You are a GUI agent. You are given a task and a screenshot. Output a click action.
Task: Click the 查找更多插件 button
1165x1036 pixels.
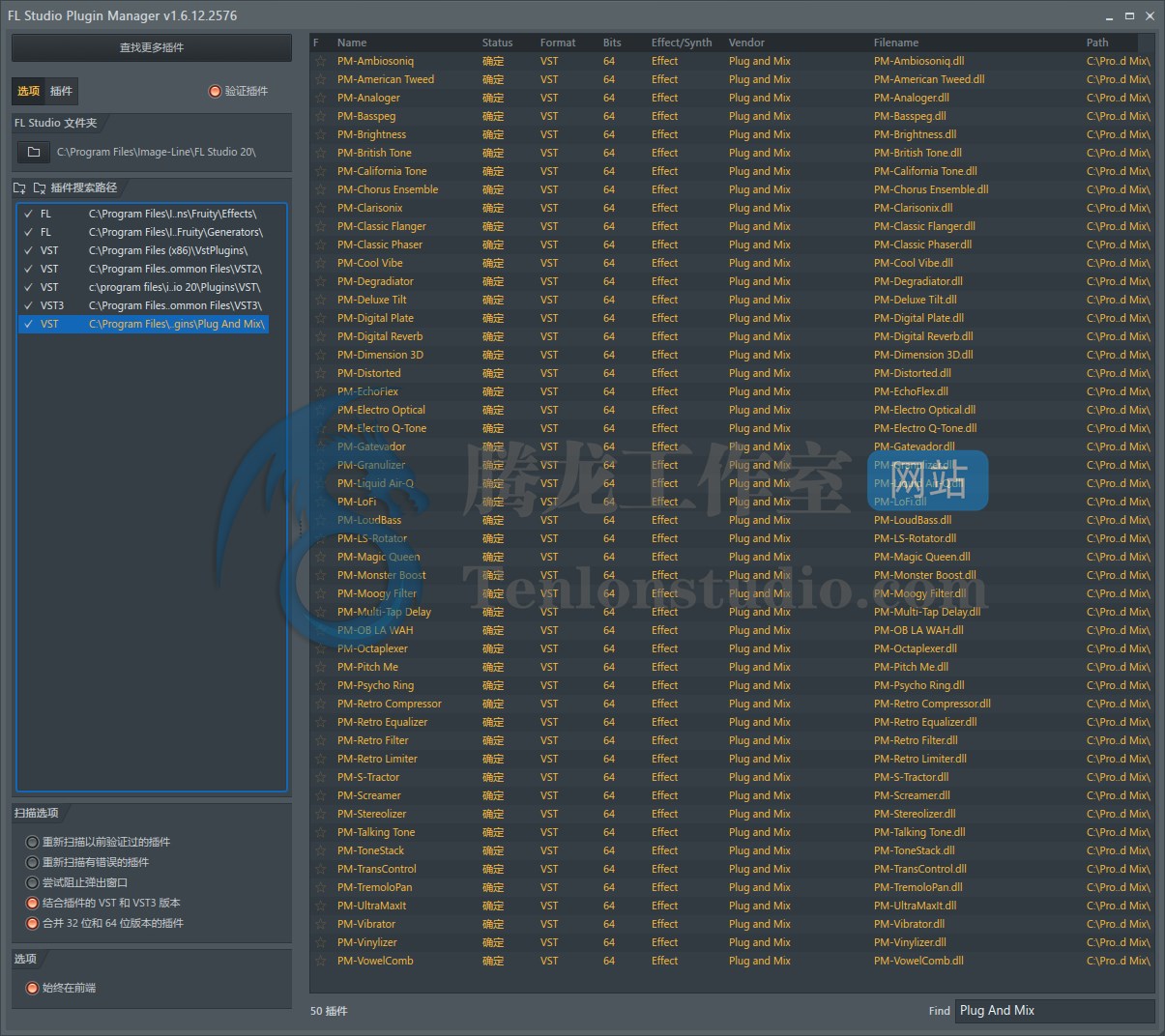coord(152,47)
